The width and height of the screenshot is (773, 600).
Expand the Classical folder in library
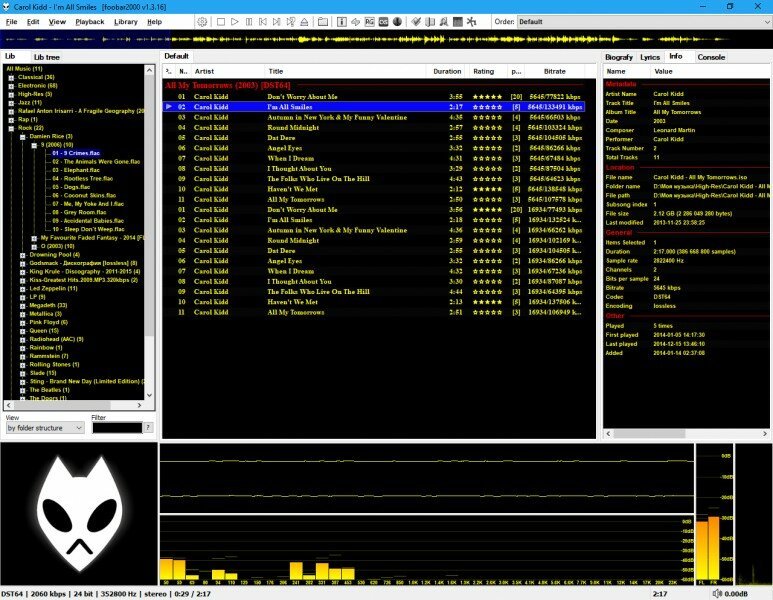pyautogui.click(x=11, y=77)
